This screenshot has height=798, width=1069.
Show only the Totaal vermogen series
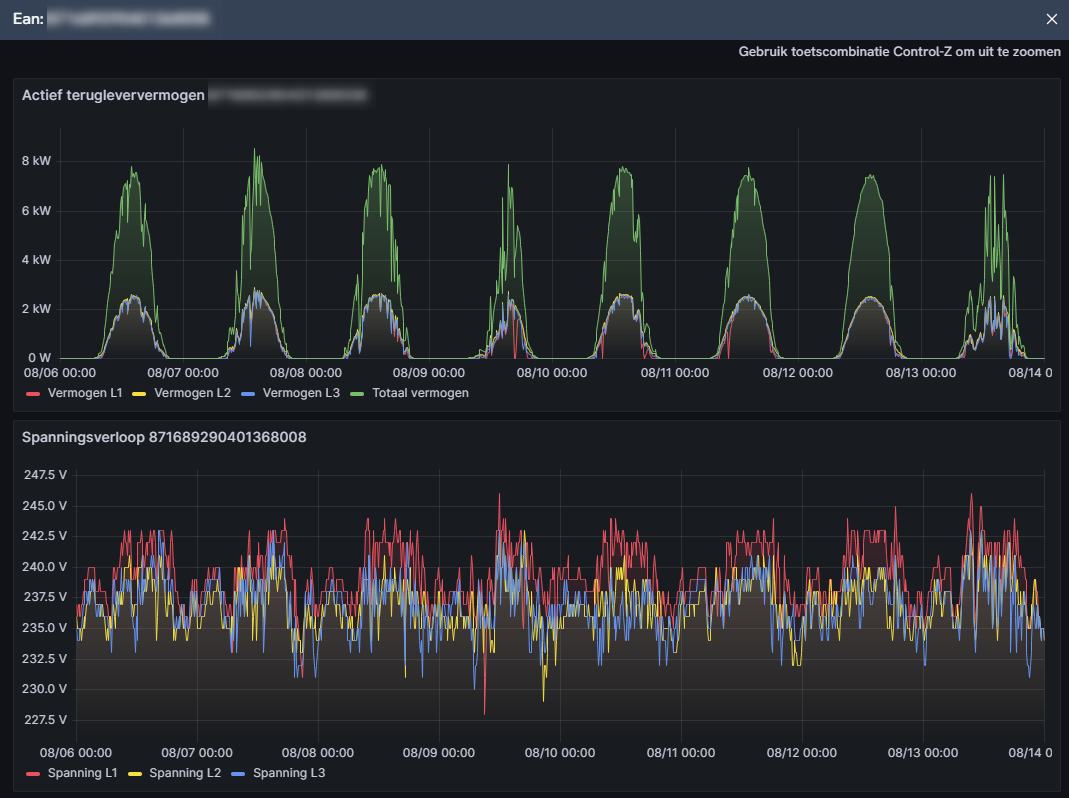click(418, 393)
